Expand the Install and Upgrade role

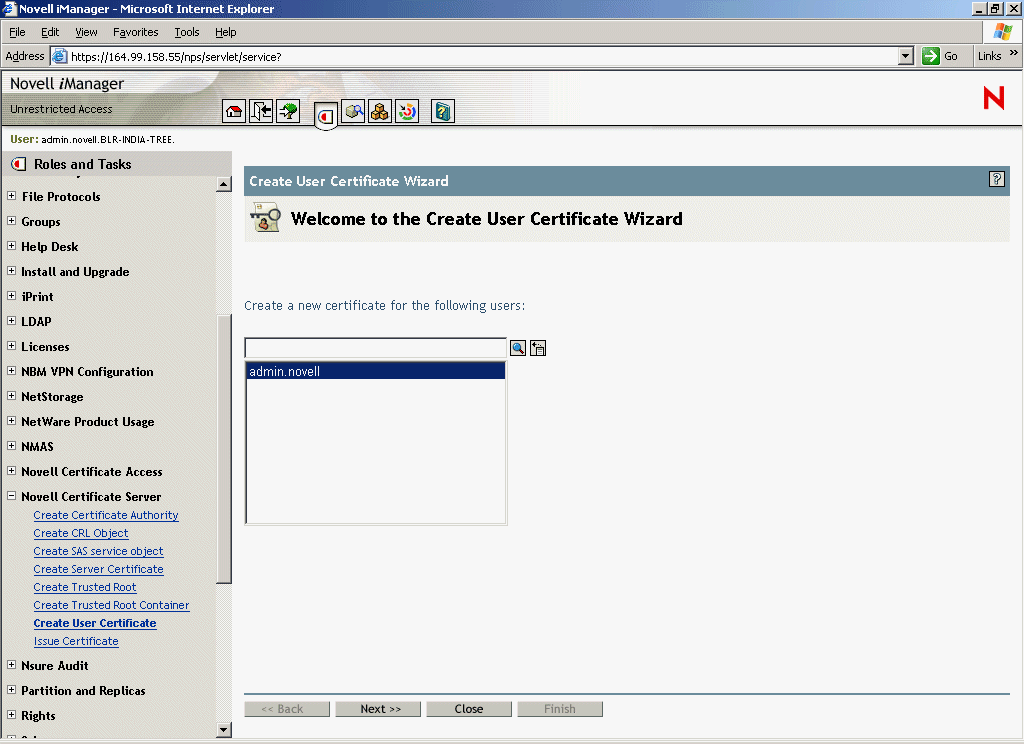click(11, 270)
